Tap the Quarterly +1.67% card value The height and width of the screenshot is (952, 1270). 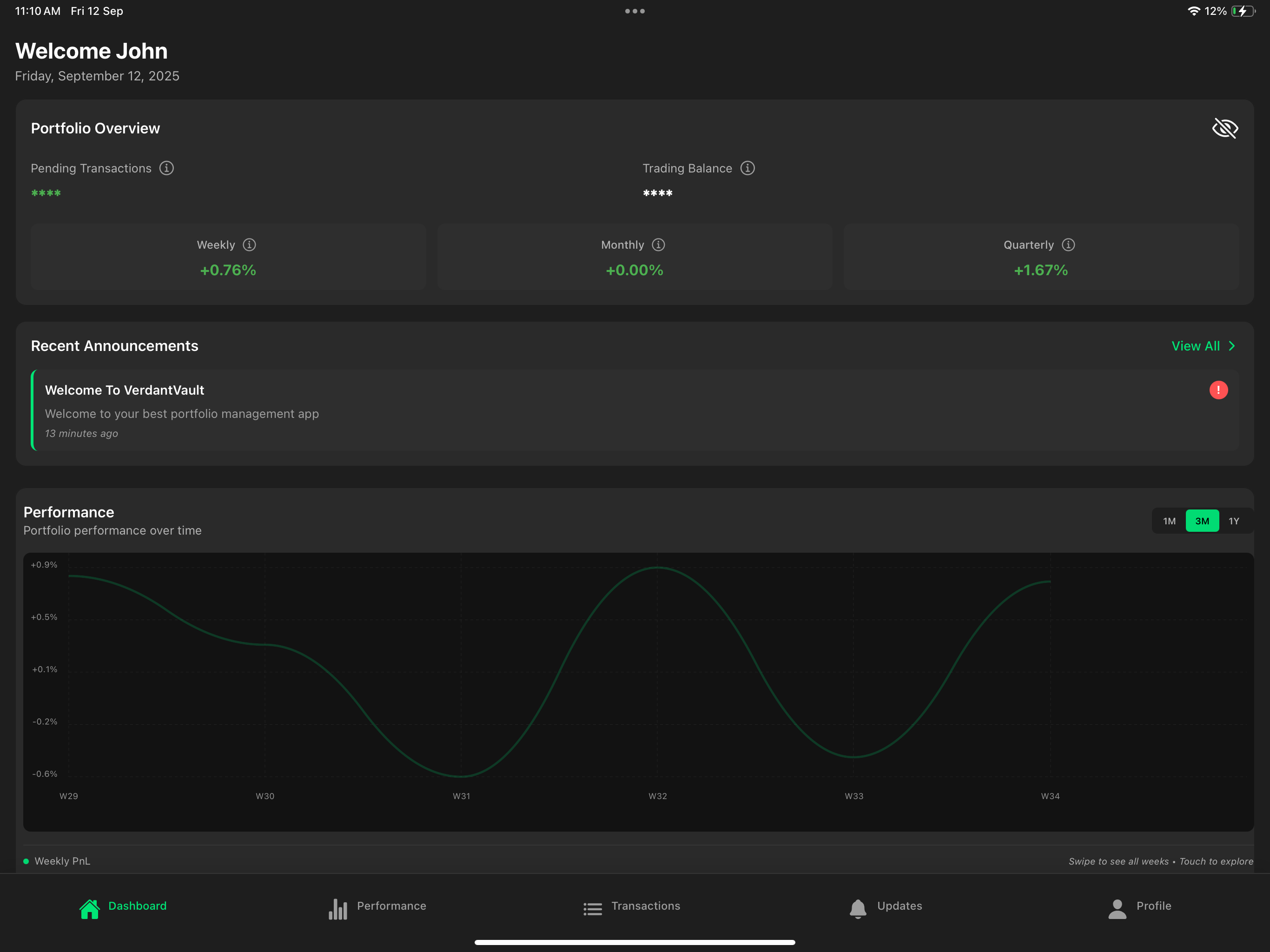pos(1040,270)
